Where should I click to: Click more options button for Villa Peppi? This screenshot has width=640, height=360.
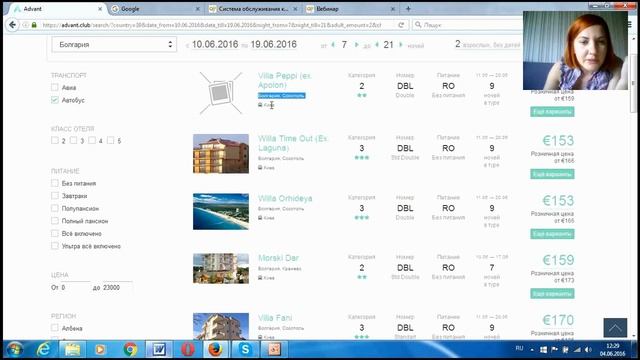(552, 112)
